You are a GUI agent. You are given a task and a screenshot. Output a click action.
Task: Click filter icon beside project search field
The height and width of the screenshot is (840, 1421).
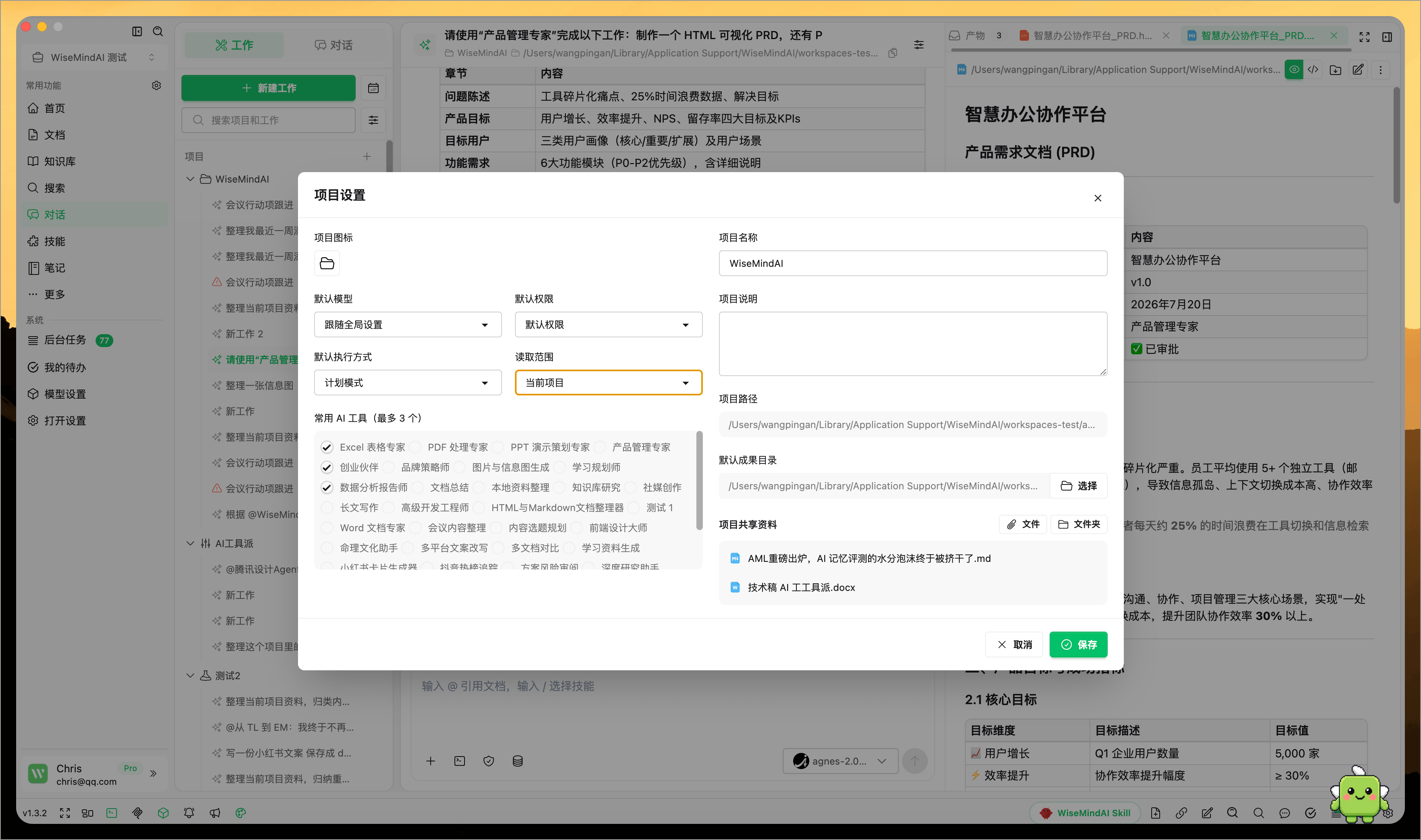(373, 120)
